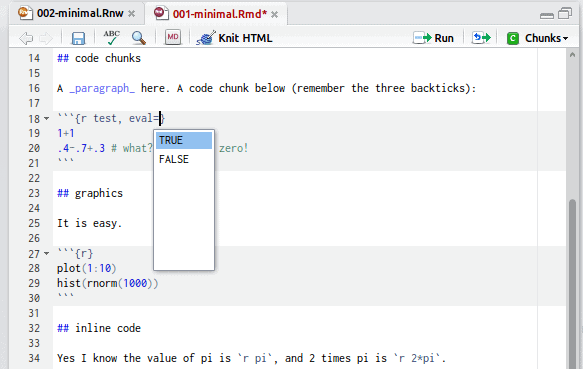Click the 'It is easy.' line
The height and width of the screenshot is (369, 583).
[x=89, y=223]
